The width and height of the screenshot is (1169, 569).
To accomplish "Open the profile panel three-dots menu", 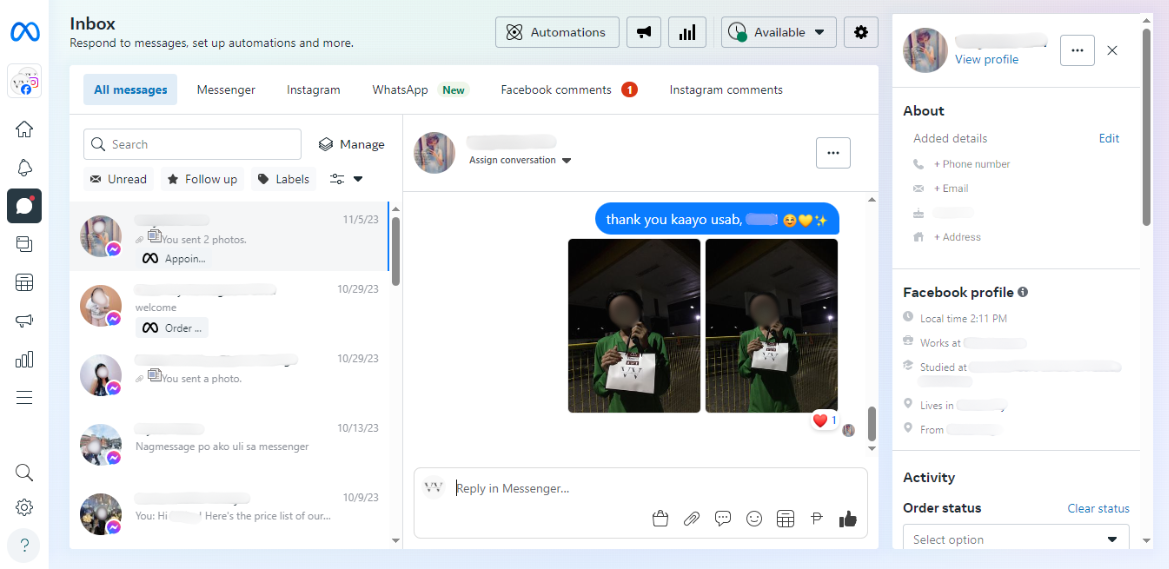I will click(x=1077, y=50).
